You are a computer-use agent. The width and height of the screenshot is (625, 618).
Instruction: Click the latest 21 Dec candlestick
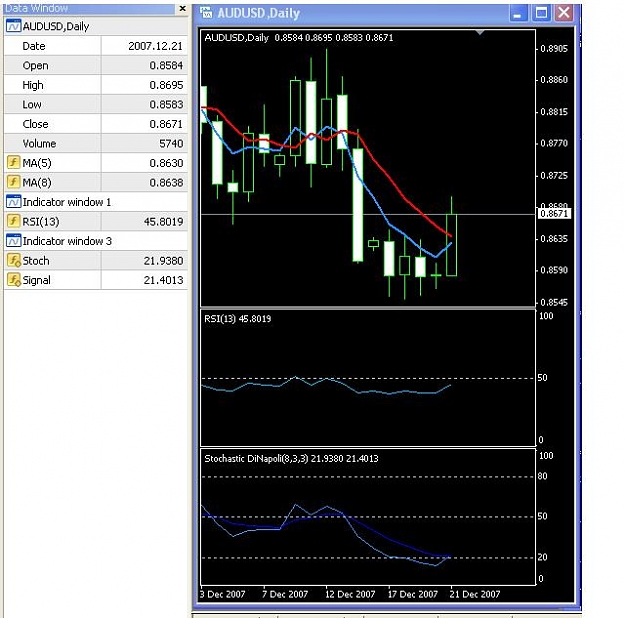click(x=451, y=245)
